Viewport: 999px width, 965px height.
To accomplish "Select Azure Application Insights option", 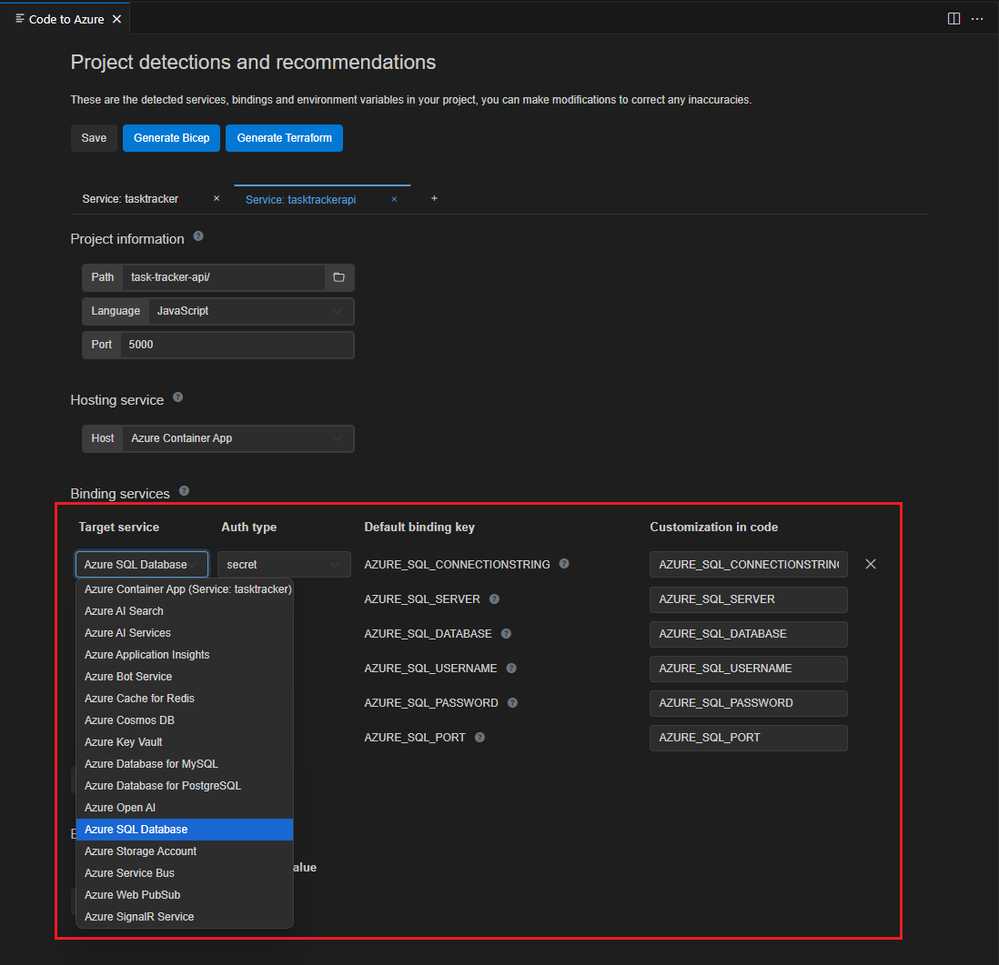I will [185, 655].
